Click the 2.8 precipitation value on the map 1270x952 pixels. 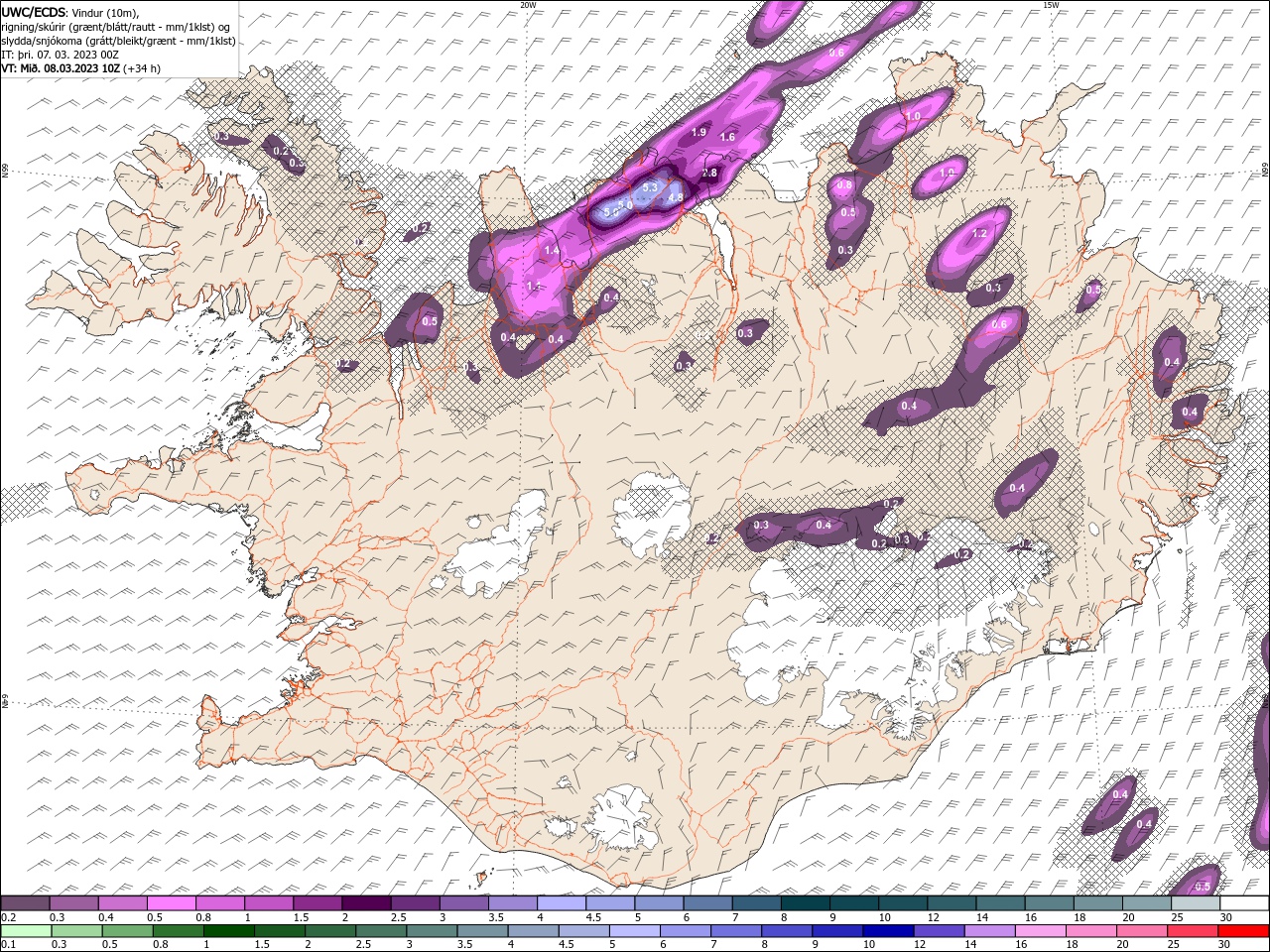click(x=709, y=173)
